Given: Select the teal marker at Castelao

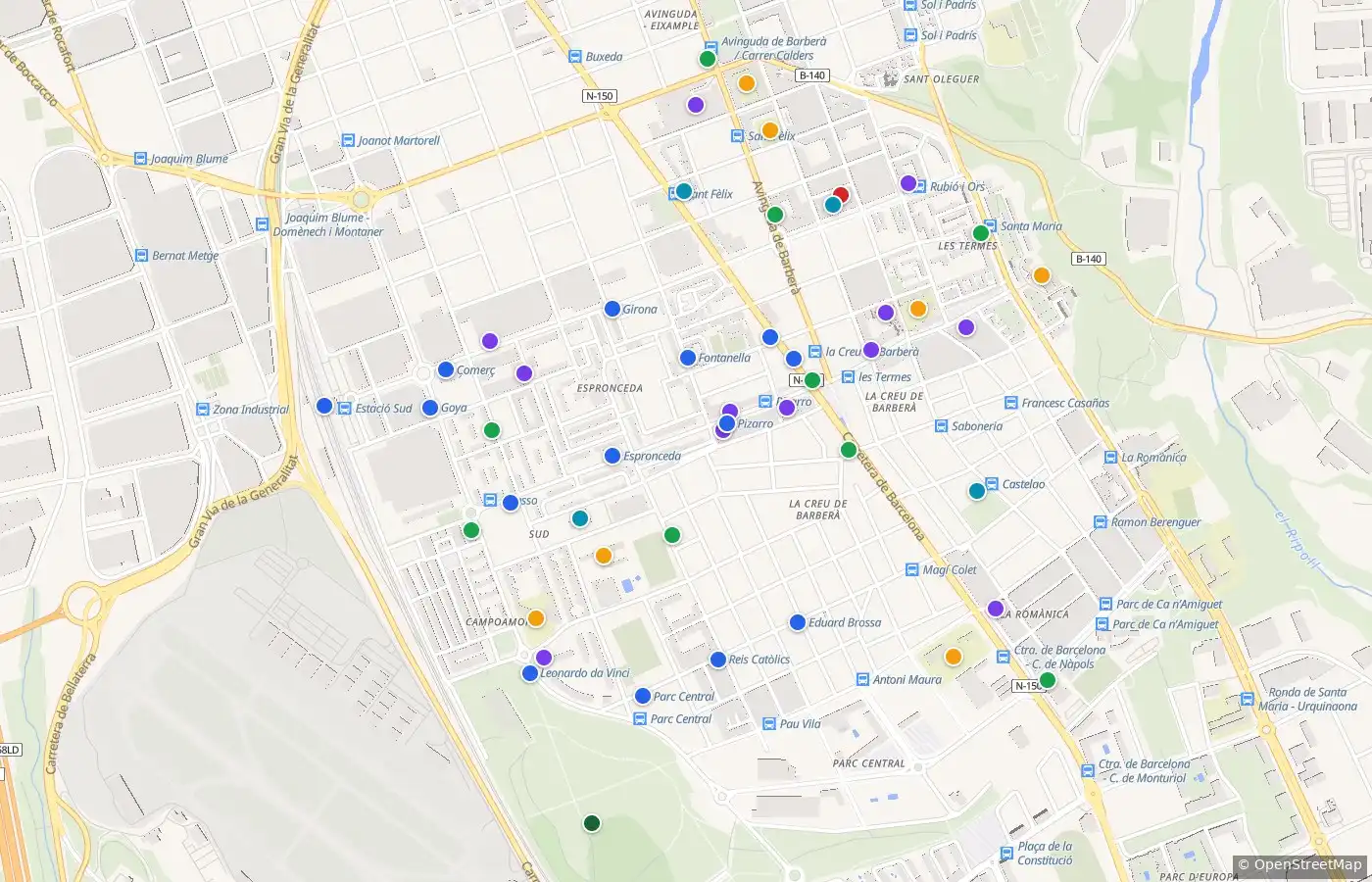Looking at the screenshot, I should [977, 491].
